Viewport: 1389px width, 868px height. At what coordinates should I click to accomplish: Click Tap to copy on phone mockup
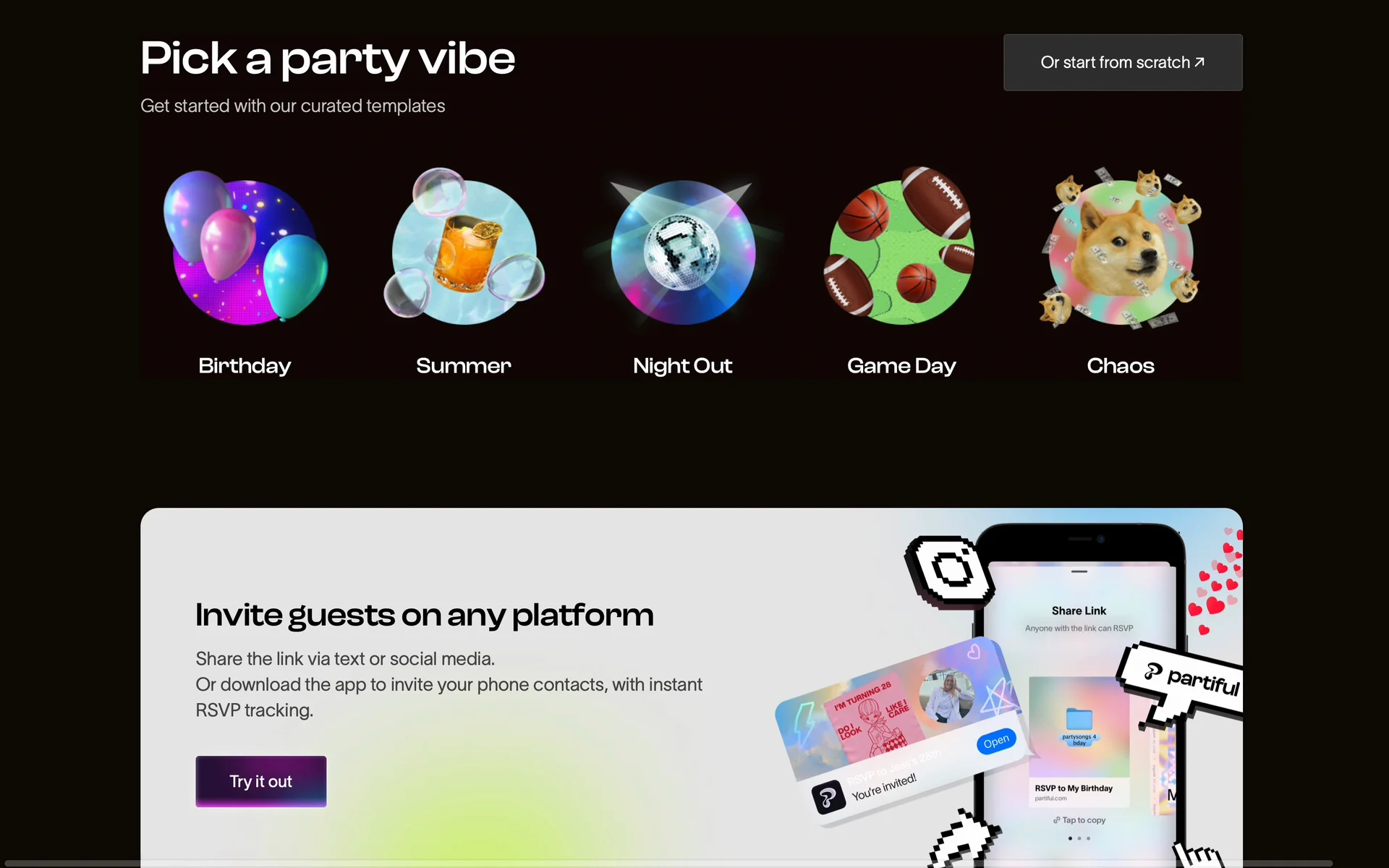point(1079,820)
